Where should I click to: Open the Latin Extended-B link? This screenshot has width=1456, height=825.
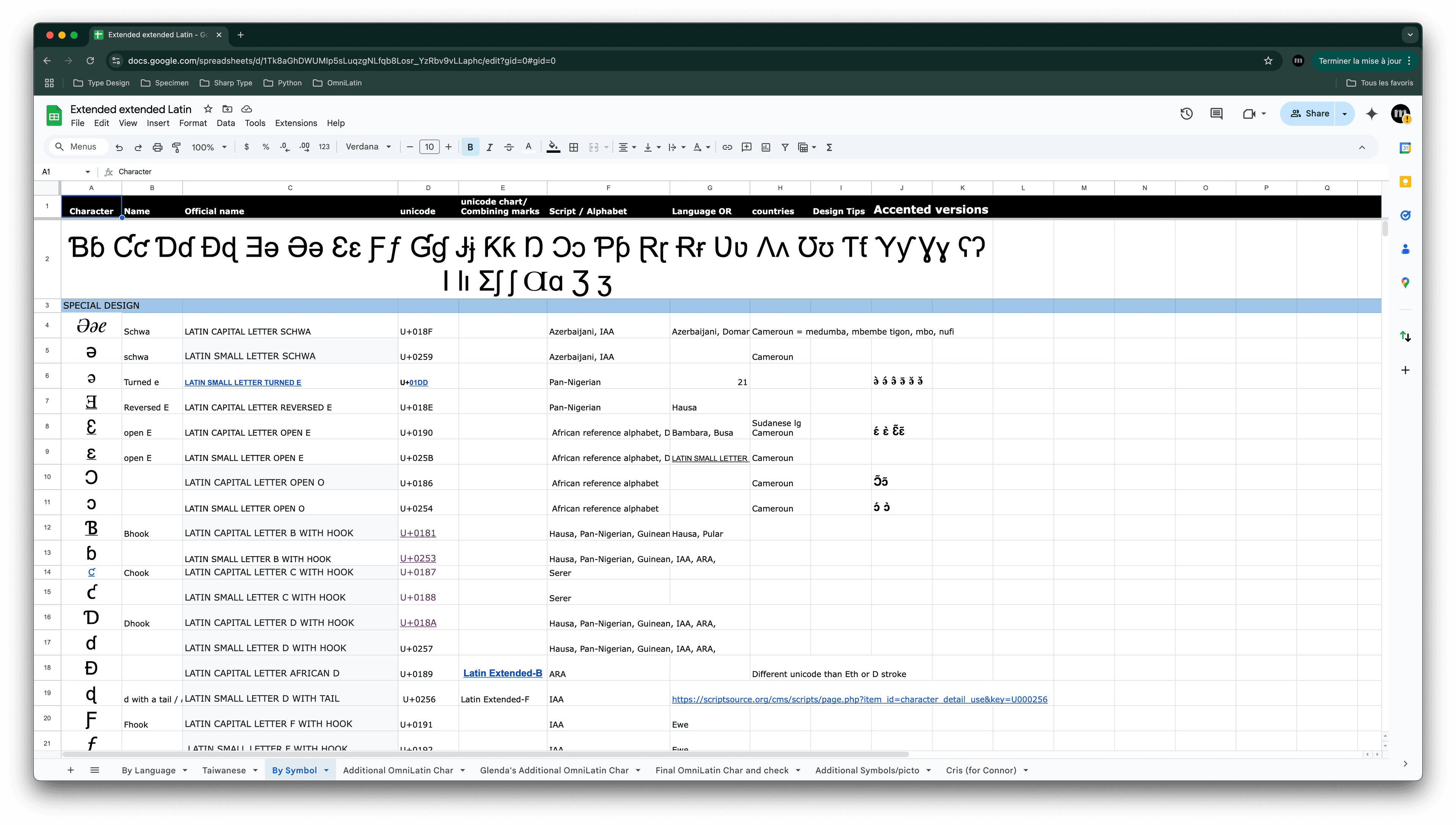click(502, 673)
